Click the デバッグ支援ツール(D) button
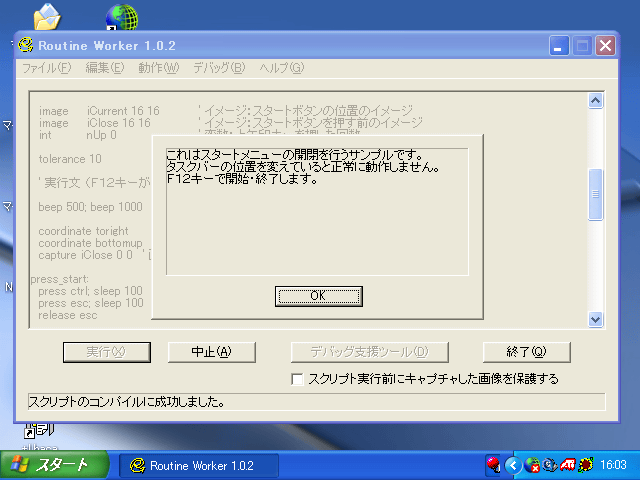The width and height of the screenshot is (640, 480). point(369,352)
